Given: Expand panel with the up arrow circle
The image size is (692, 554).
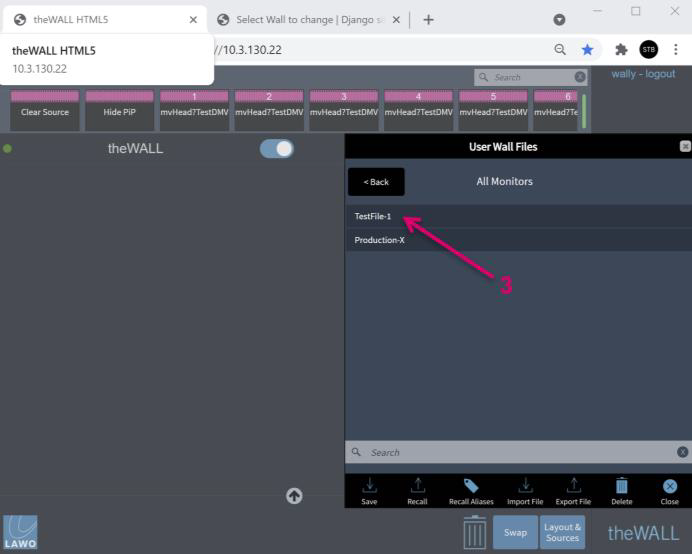Looking at the screenshot, I should point(294,496).
